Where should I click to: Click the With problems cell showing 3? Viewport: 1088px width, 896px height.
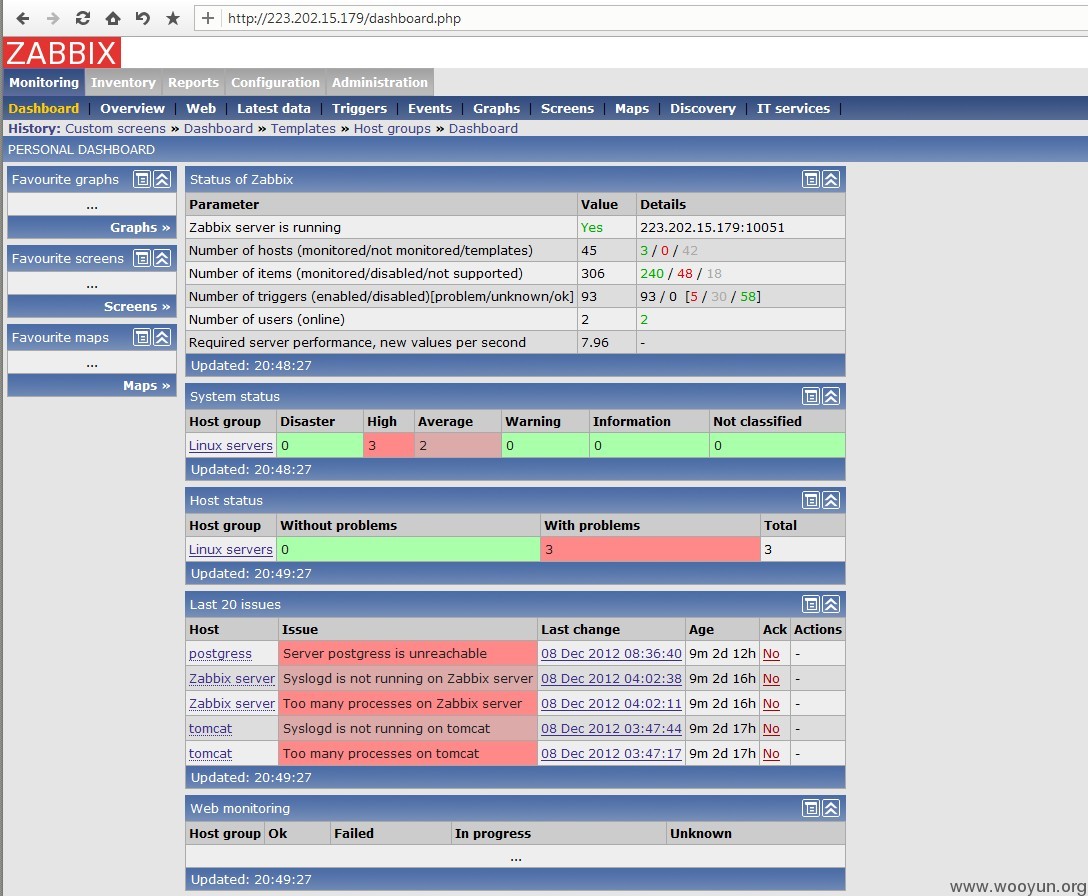(650, 550)
